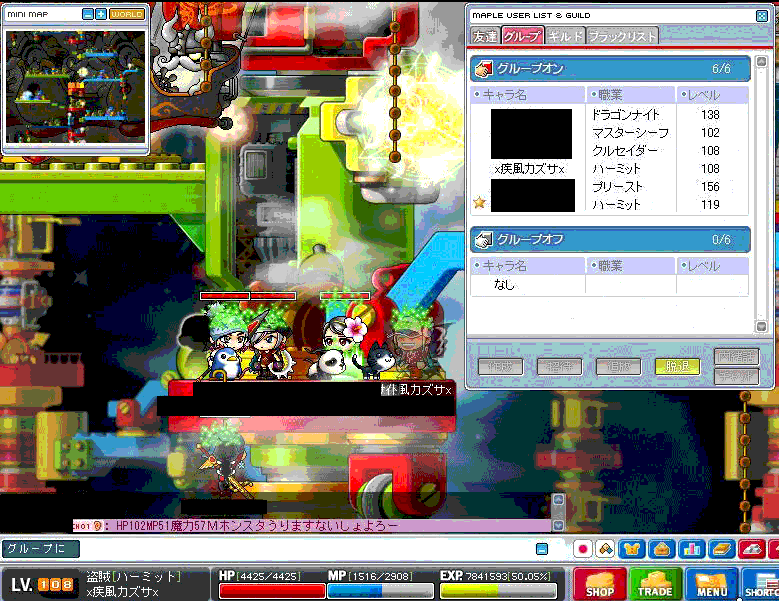
Task: Click the 追放 expel button
Action: click(x=619, y=367)
